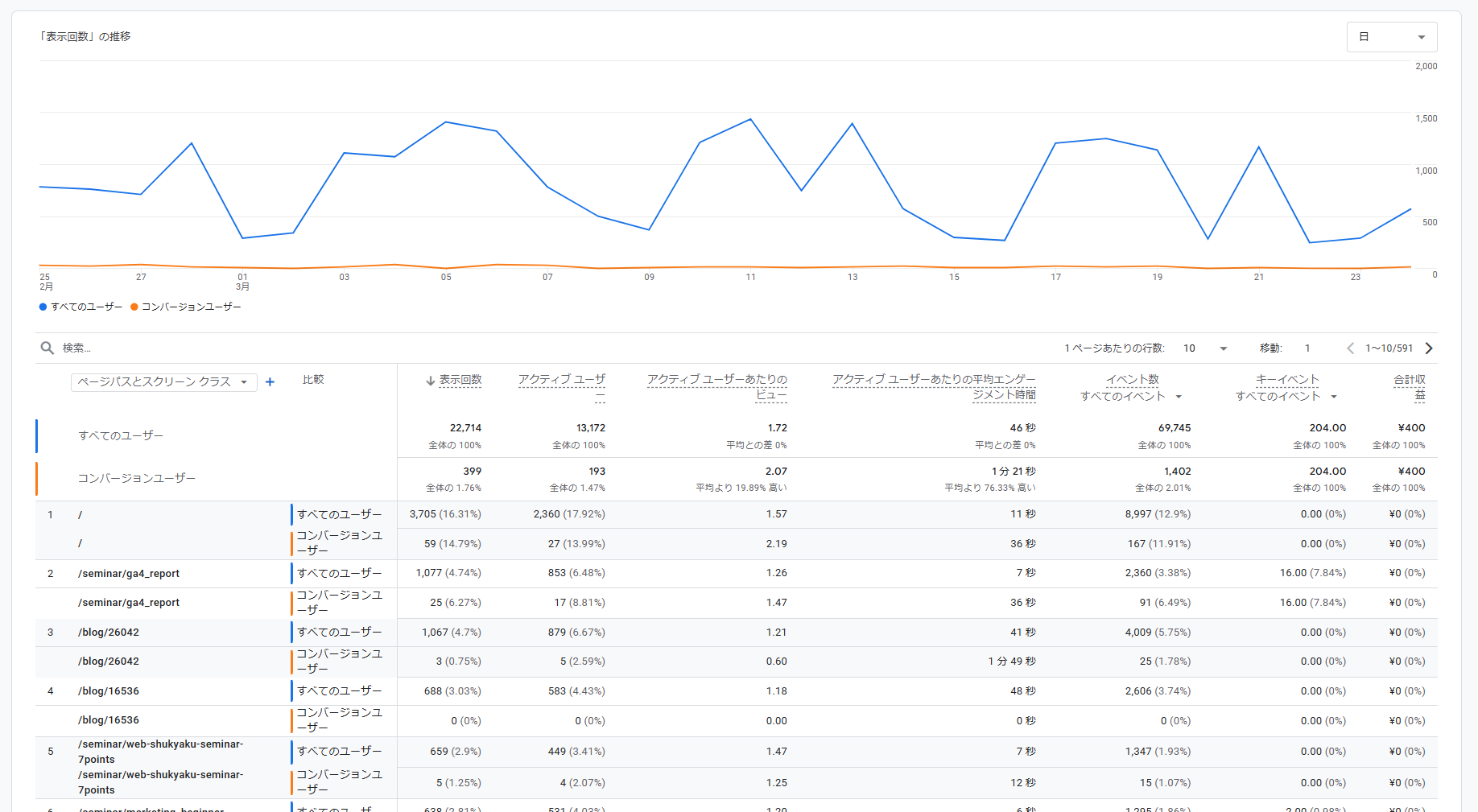Click the search magnifier icon
Screen dimensions: 1478x812
[47, 348]
